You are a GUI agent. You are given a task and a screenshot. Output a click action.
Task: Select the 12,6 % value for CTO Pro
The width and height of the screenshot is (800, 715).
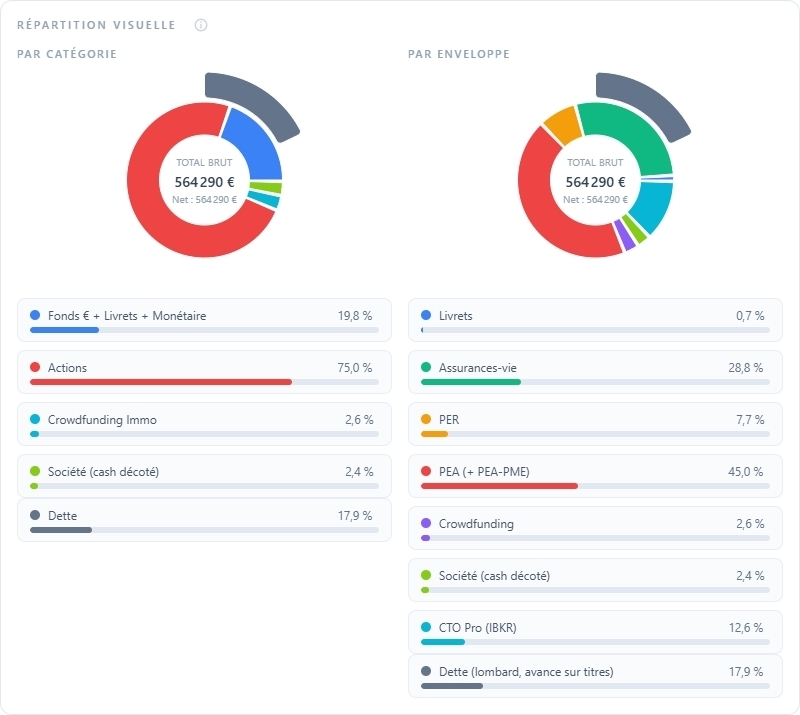[x=746, y=628]
